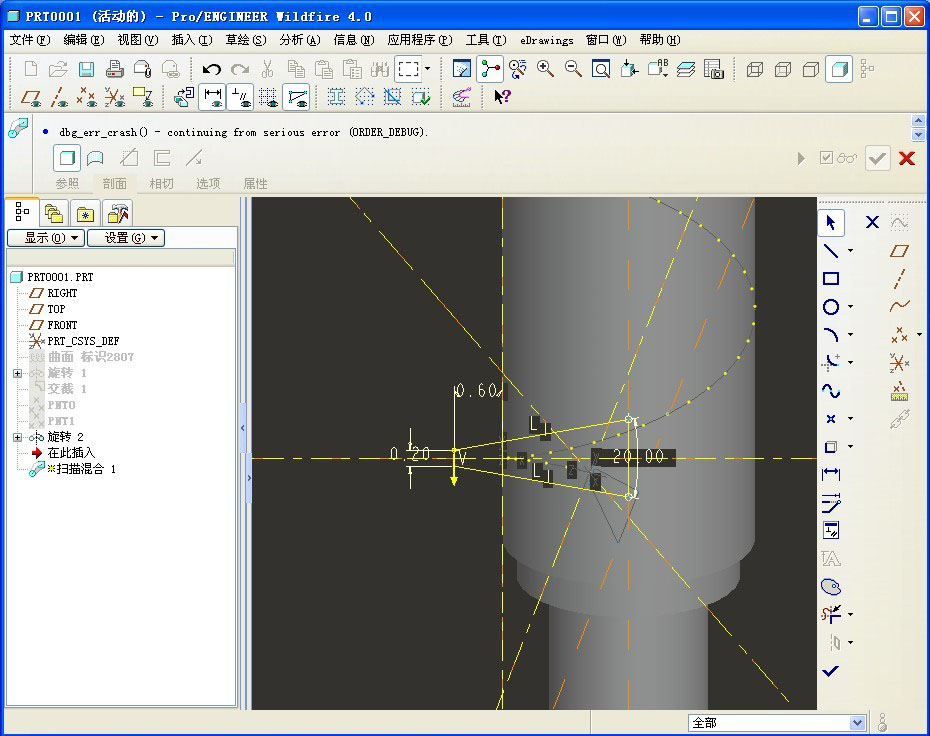Viewport: 930px width, 736px height.
Task: Open the 设置 dropdown in model tree
Action: click(x=126, y=238)
